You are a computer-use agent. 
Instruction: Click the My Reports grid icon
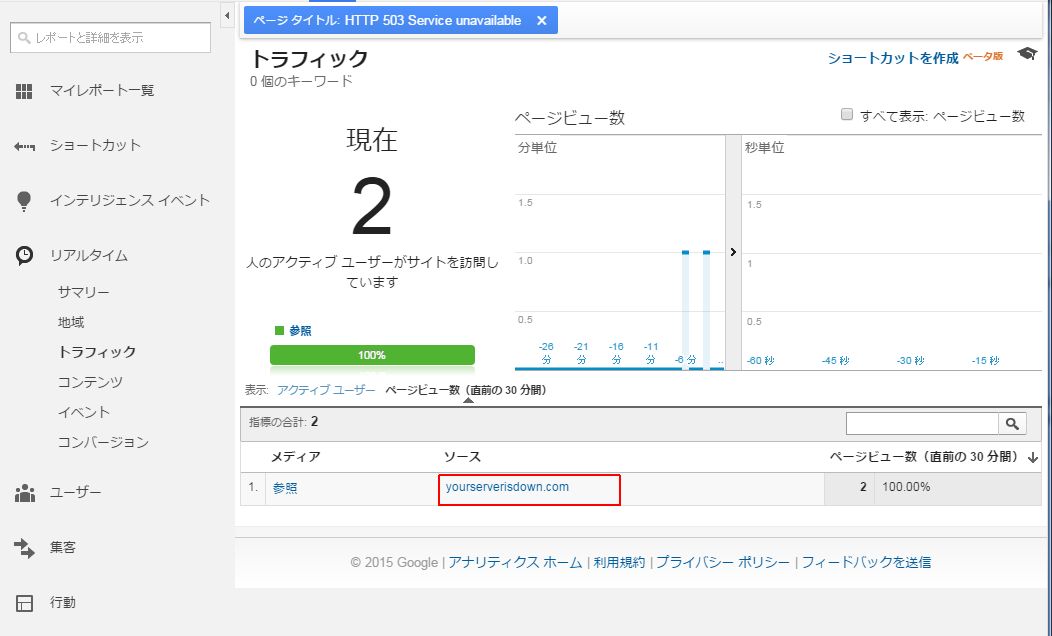pos(24,91)
